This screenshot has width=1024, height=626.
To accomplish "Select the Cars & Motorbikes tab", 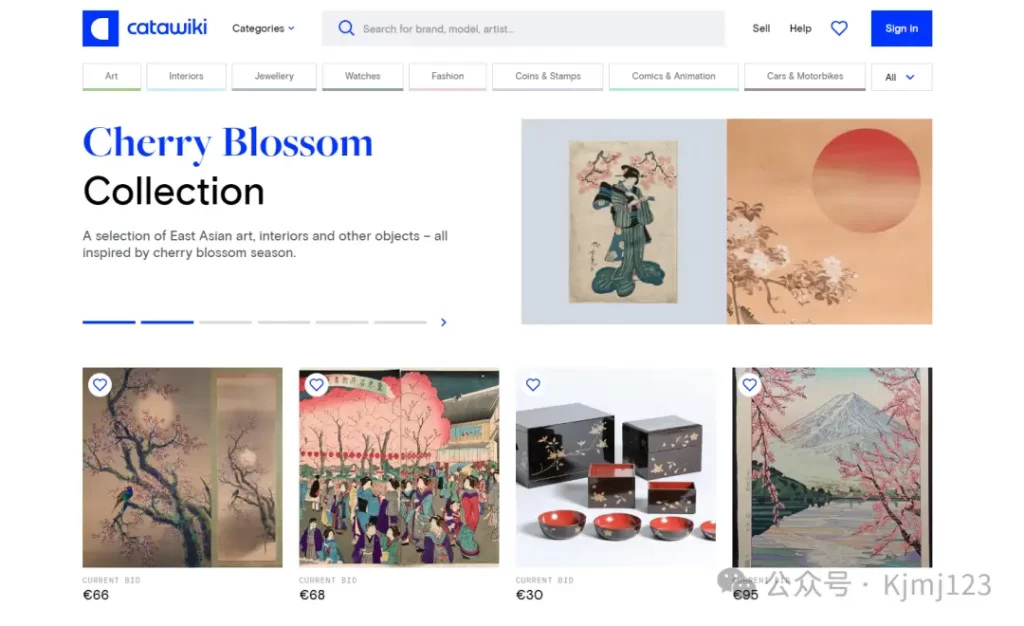I will click(805, 76).
